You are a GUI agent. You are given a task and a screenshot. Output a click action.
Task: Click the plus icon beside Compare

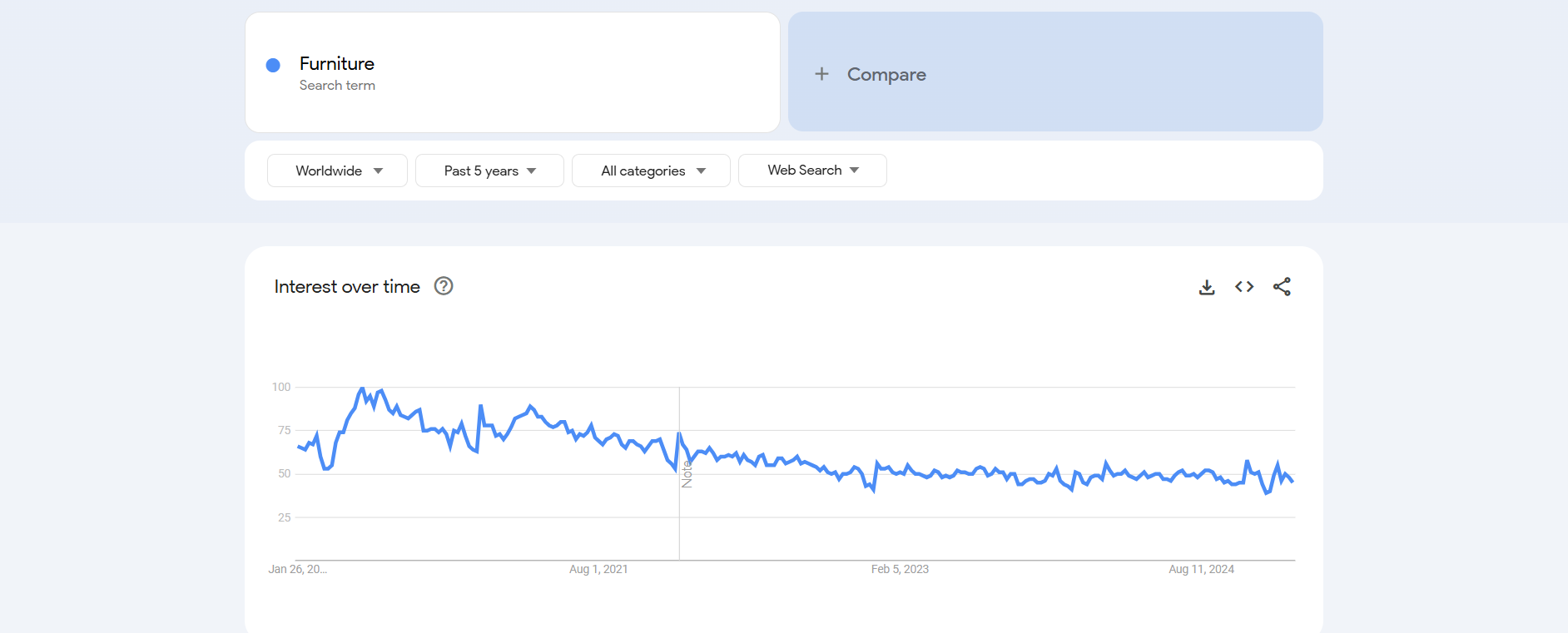(x=821, y=74)
